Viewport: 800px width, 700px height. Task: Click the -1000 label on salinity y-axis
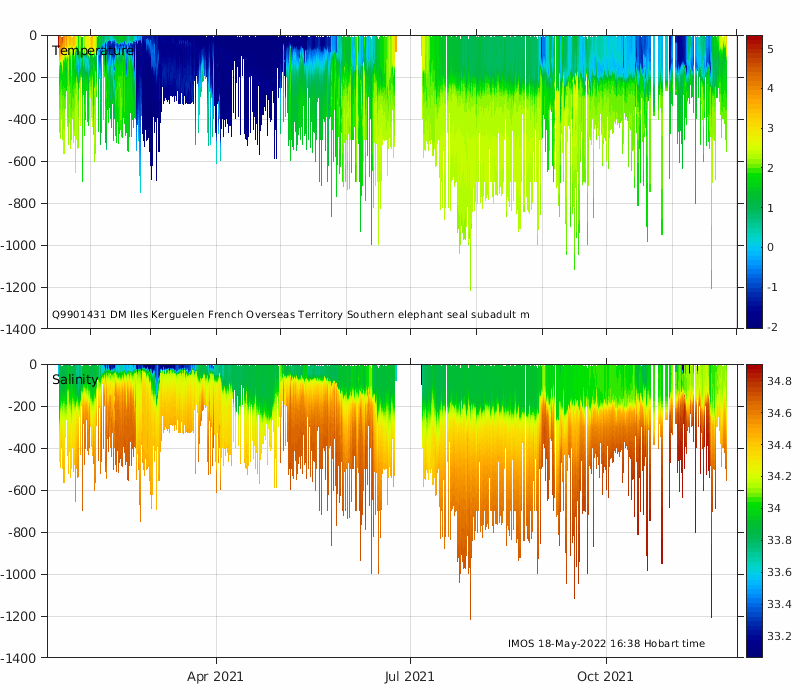pos(18,574)
